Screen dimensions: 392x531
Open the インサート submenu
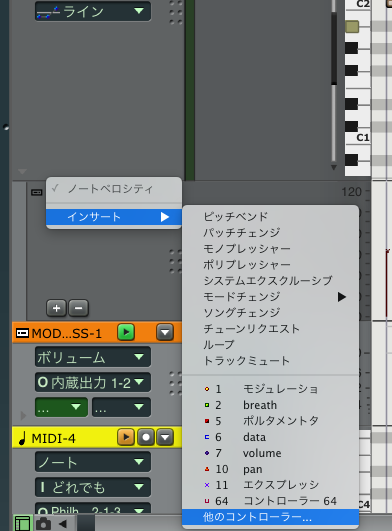coord(114,217)
